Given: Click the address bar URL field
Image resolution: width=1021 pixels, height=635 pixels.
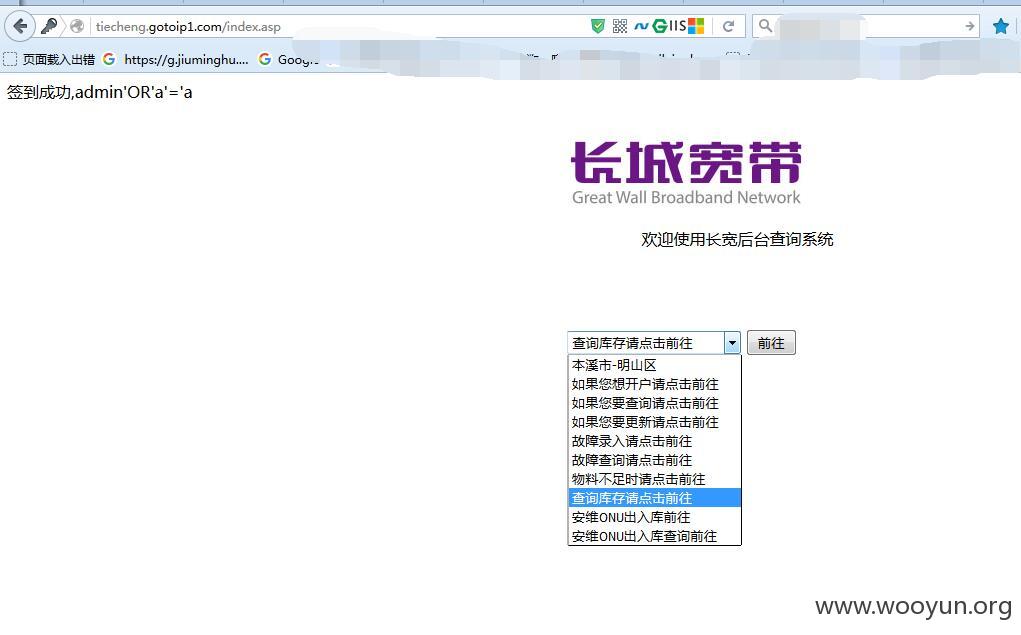Looking at the screenshot, I should pos(339,26).
